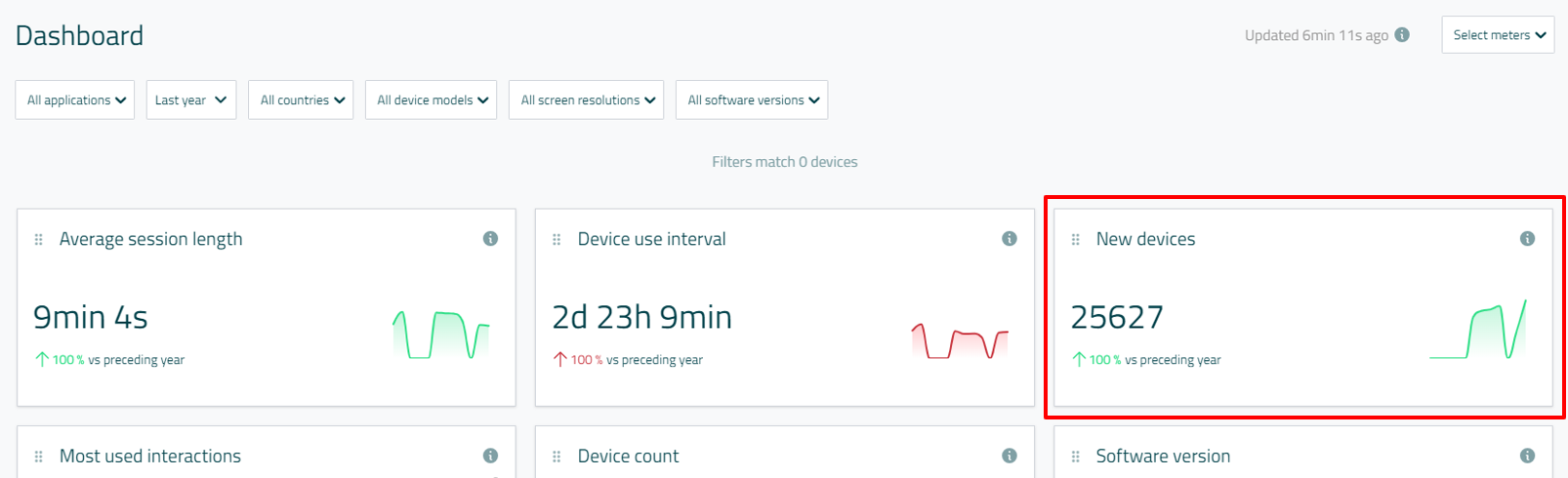
Task: Click drag handle of Device use interval card
Action: [557, 240]
